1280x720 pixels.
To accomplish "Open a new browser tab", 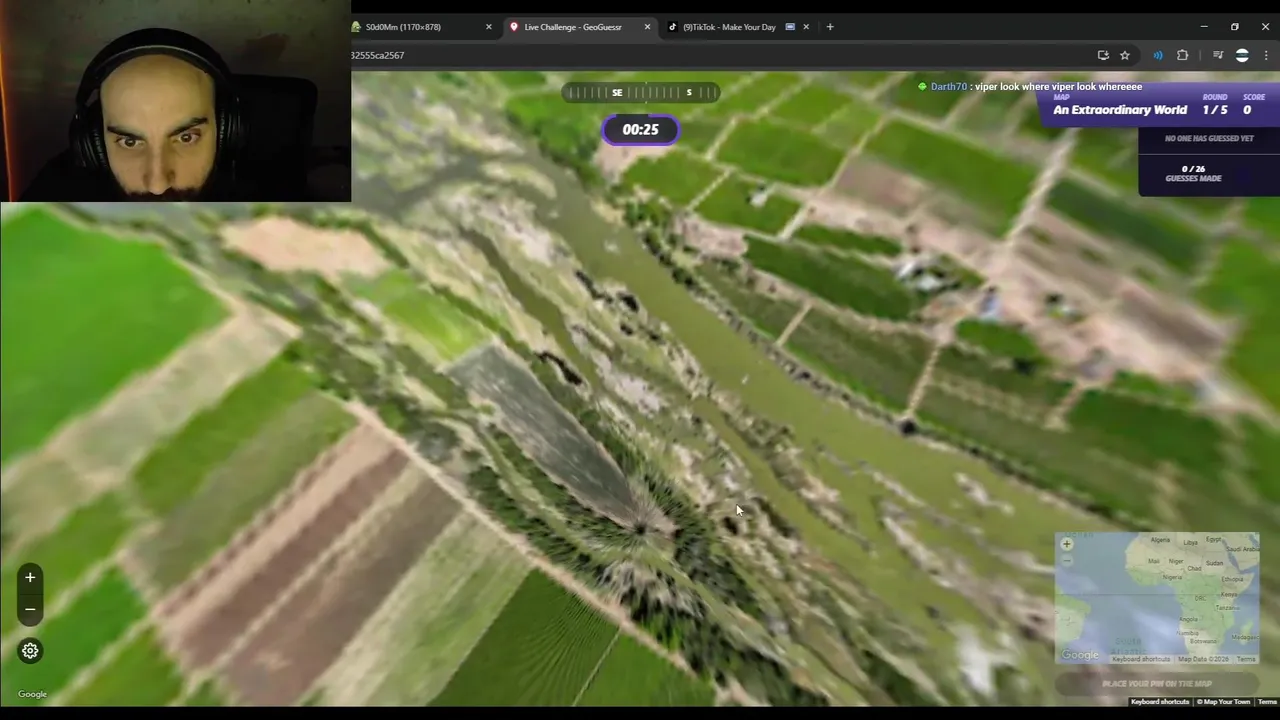I will tap(830, 27).
